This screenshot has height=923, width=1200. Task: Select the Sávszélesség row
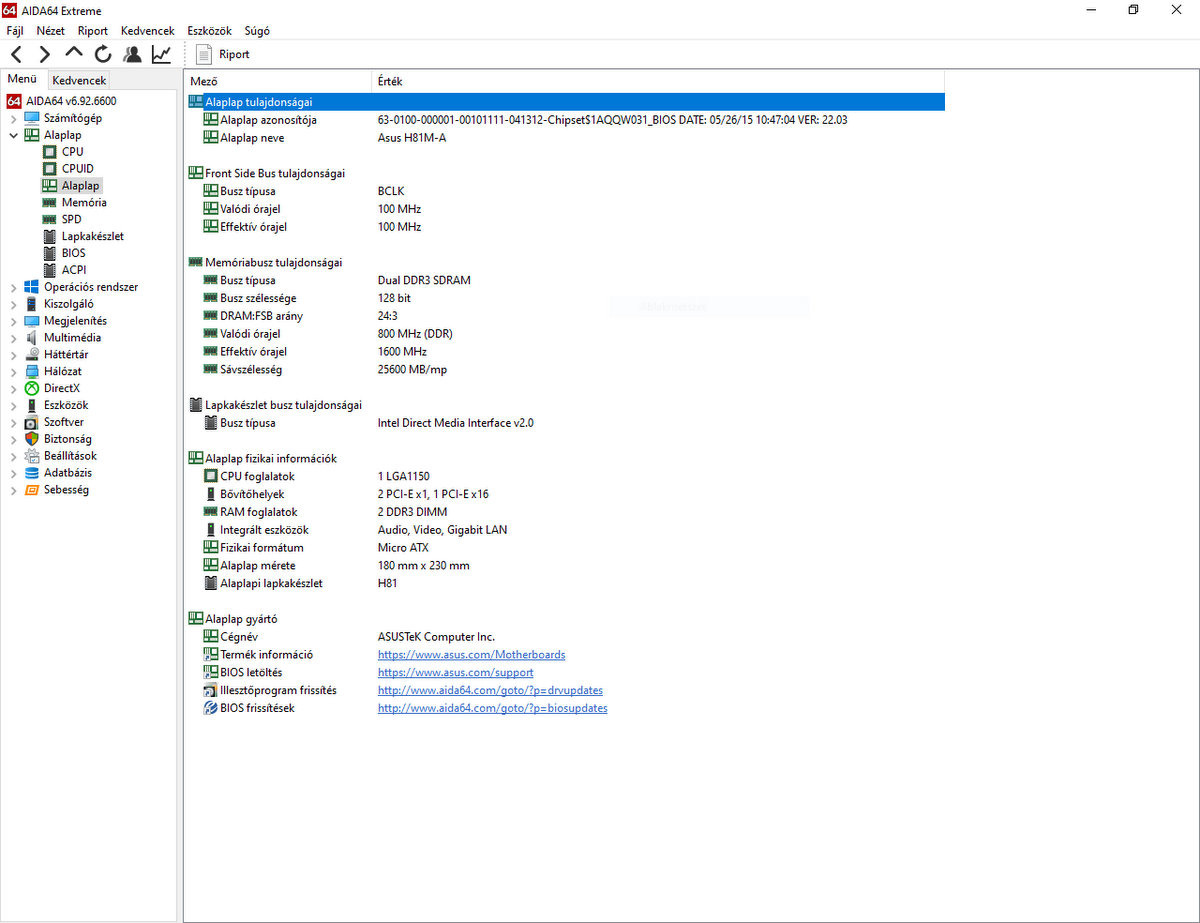coord(566,370)
